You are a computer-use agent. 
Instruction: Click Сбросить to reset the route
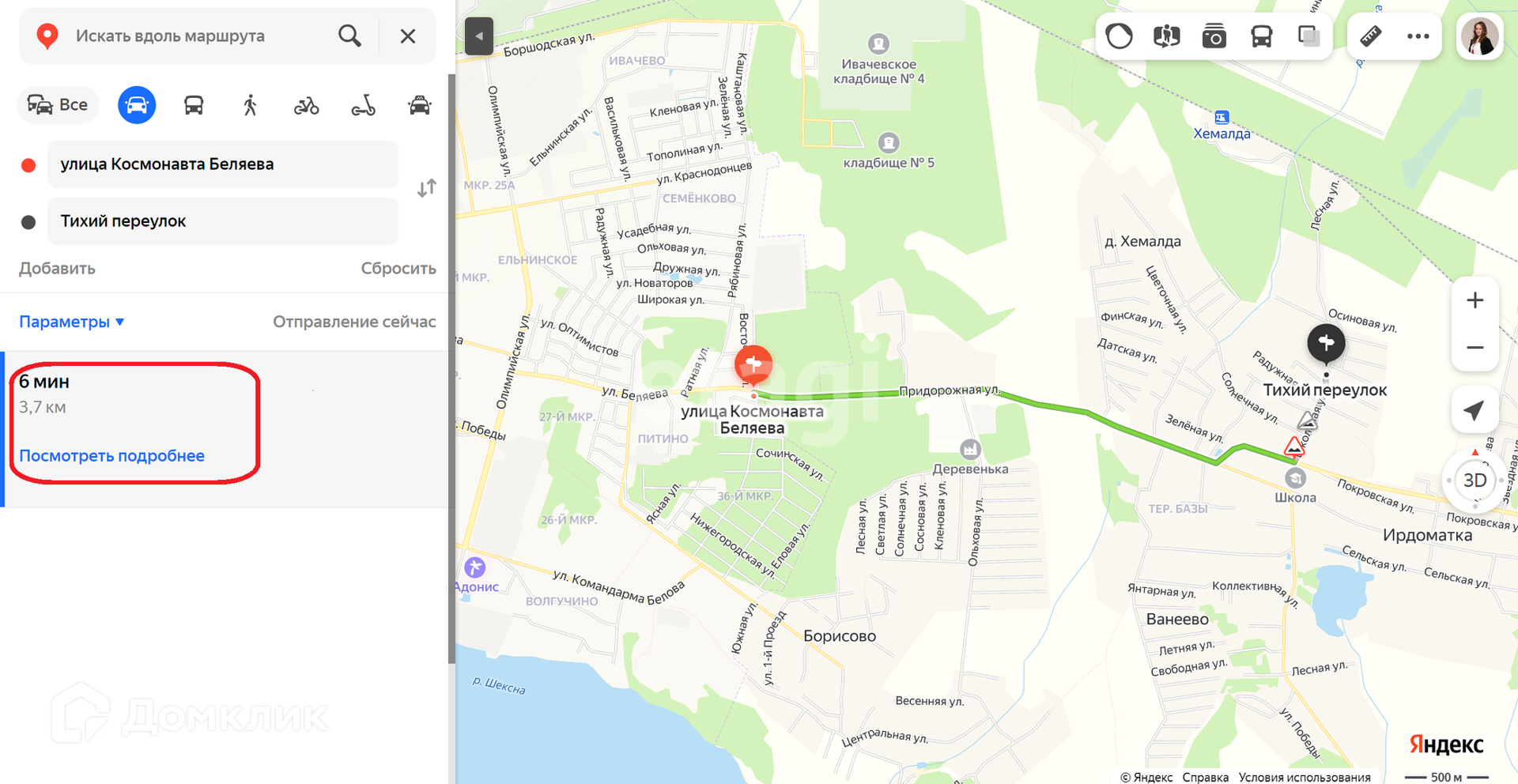point(398,269)
